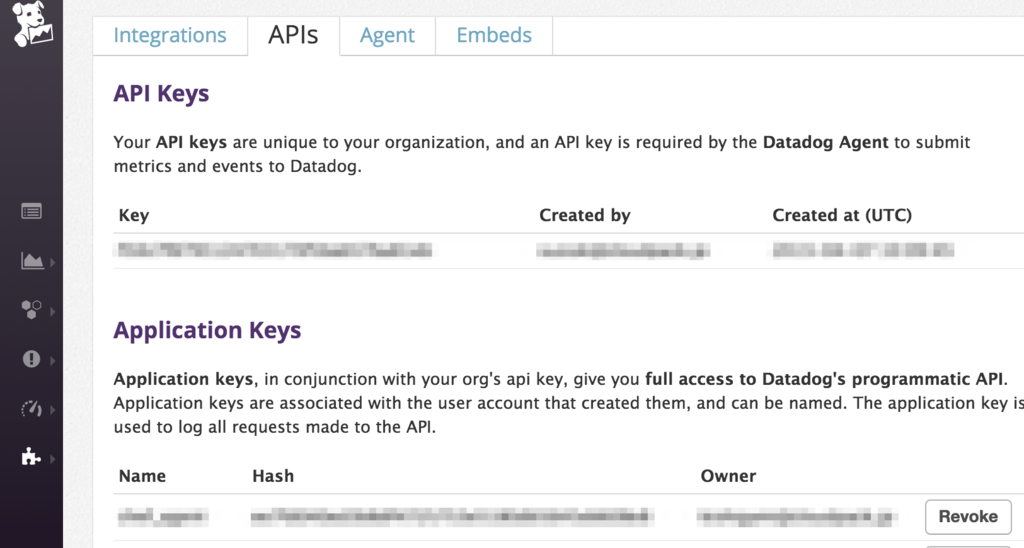
Task: Click the Created at (UTC) column header
Action: click(842, 216)
